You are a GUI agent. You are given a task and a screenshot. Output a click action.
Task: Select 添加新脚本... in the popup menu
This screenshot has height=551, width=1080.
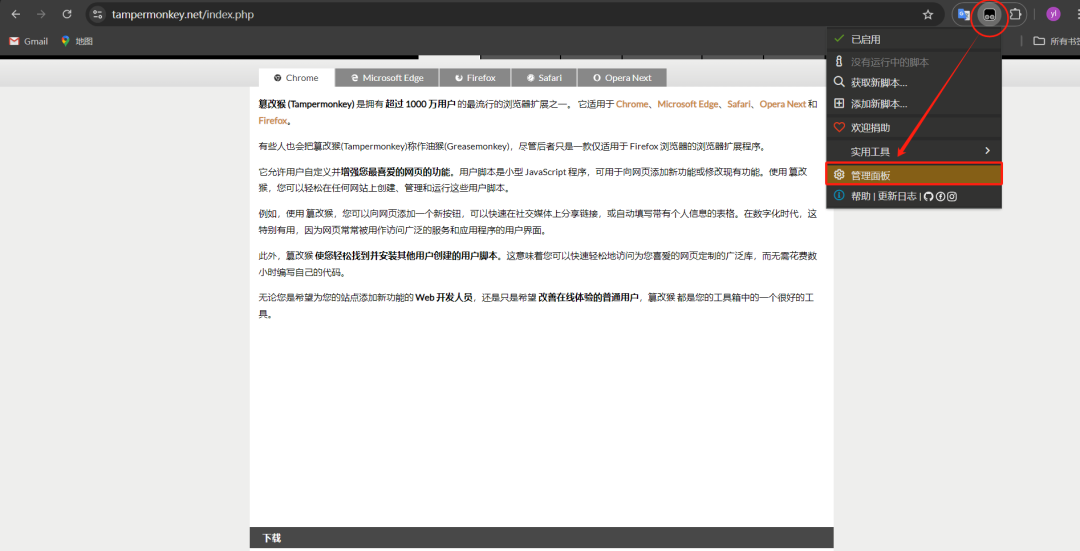[914, 103]
